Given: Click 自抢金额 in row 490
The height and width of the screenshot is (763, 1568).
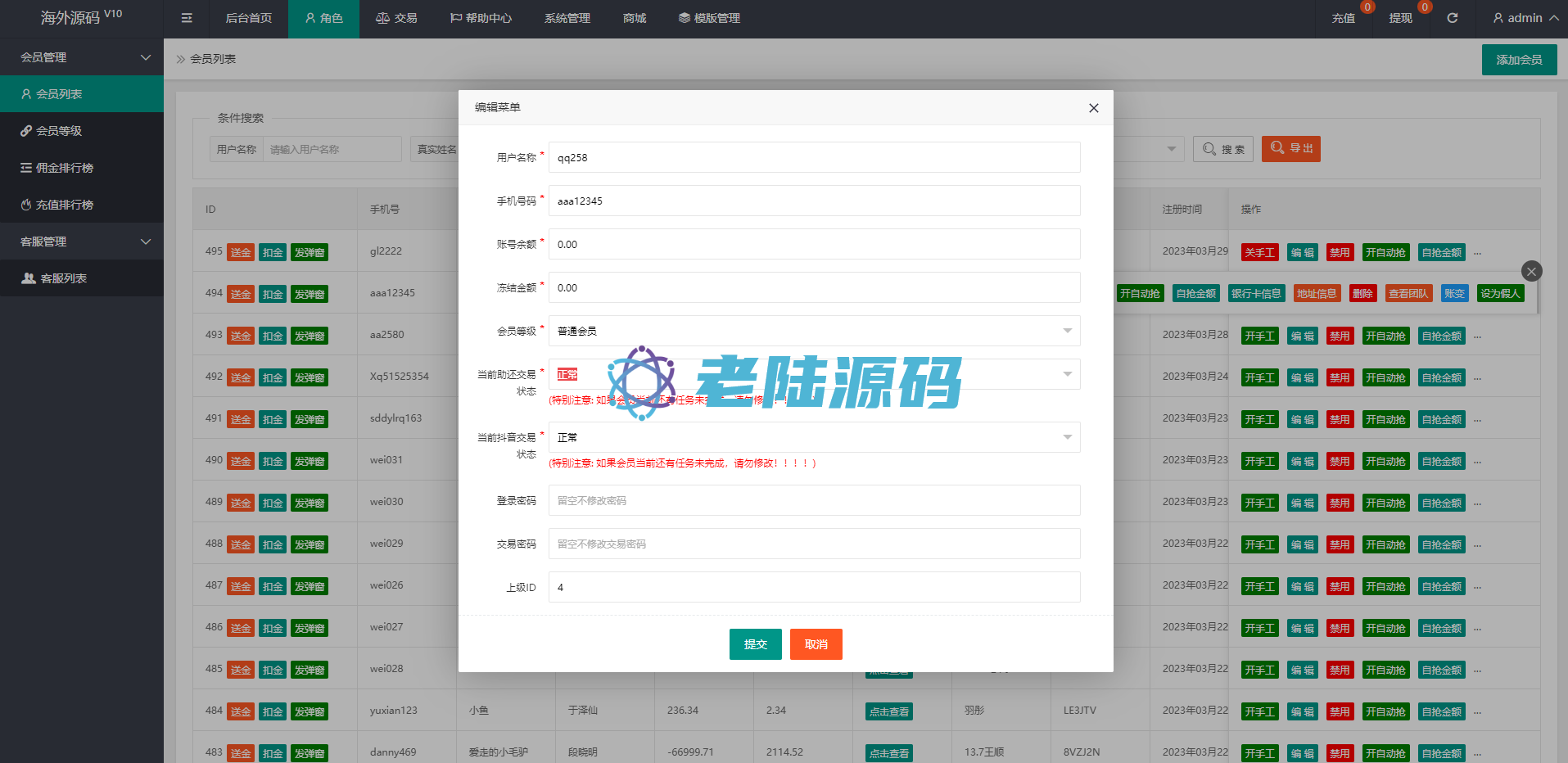Looking at the screenshot, I should [1442, 461].
